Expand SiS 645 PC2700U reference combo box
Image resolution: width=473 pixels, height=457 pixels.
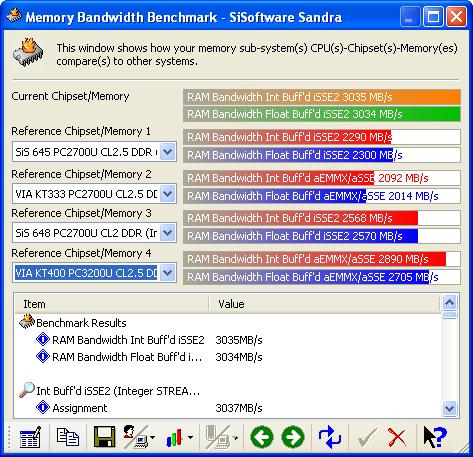coord(167,152)
